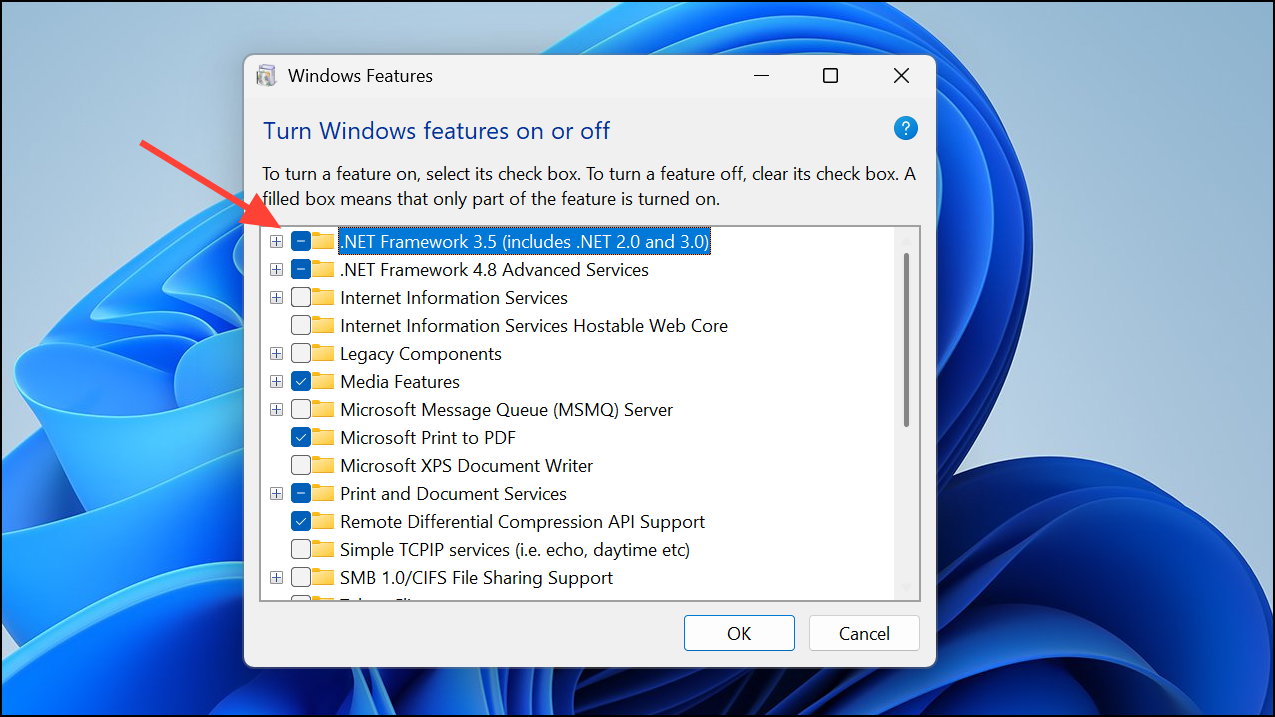Click the feature list vertical scrollbar
Screen dimensions: 1275x717
click(906, 340)
